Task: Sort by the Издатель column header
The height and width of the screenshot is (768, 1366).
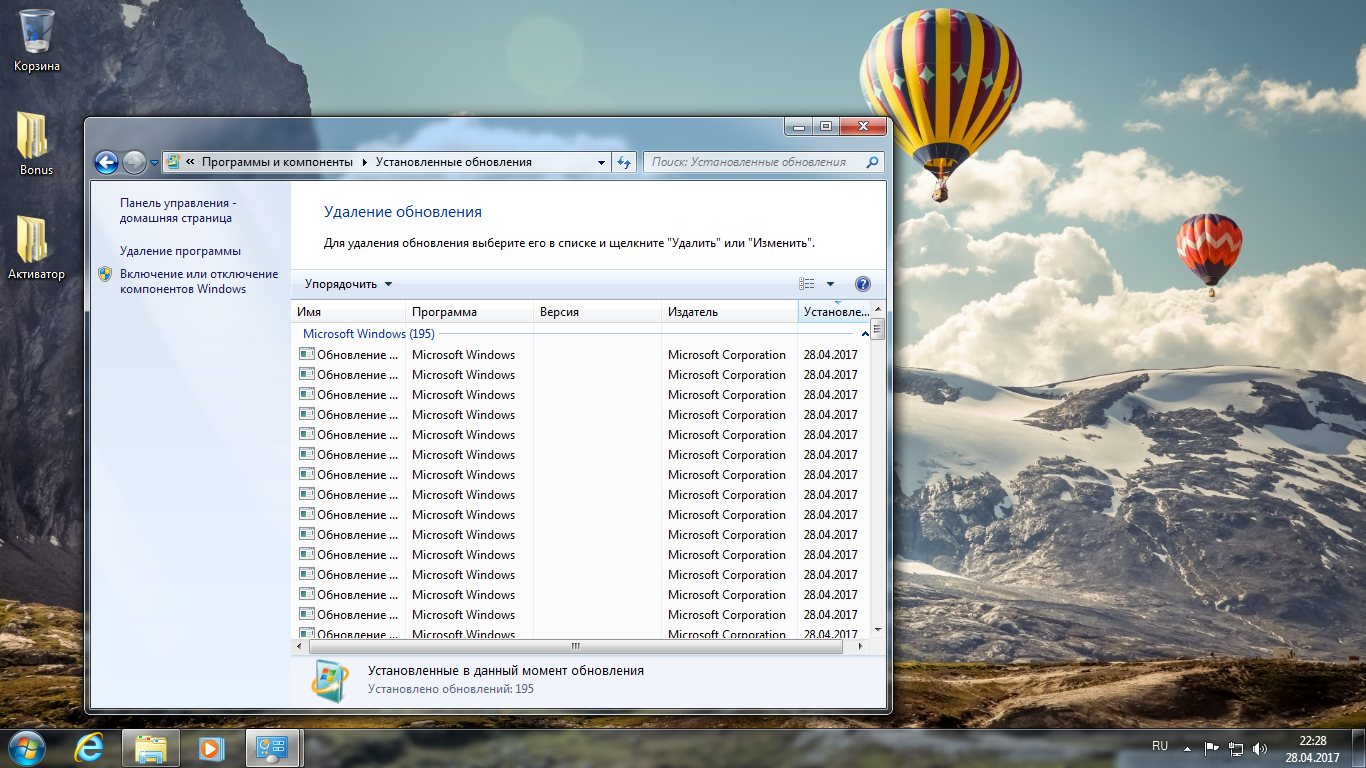Action: 730,312
